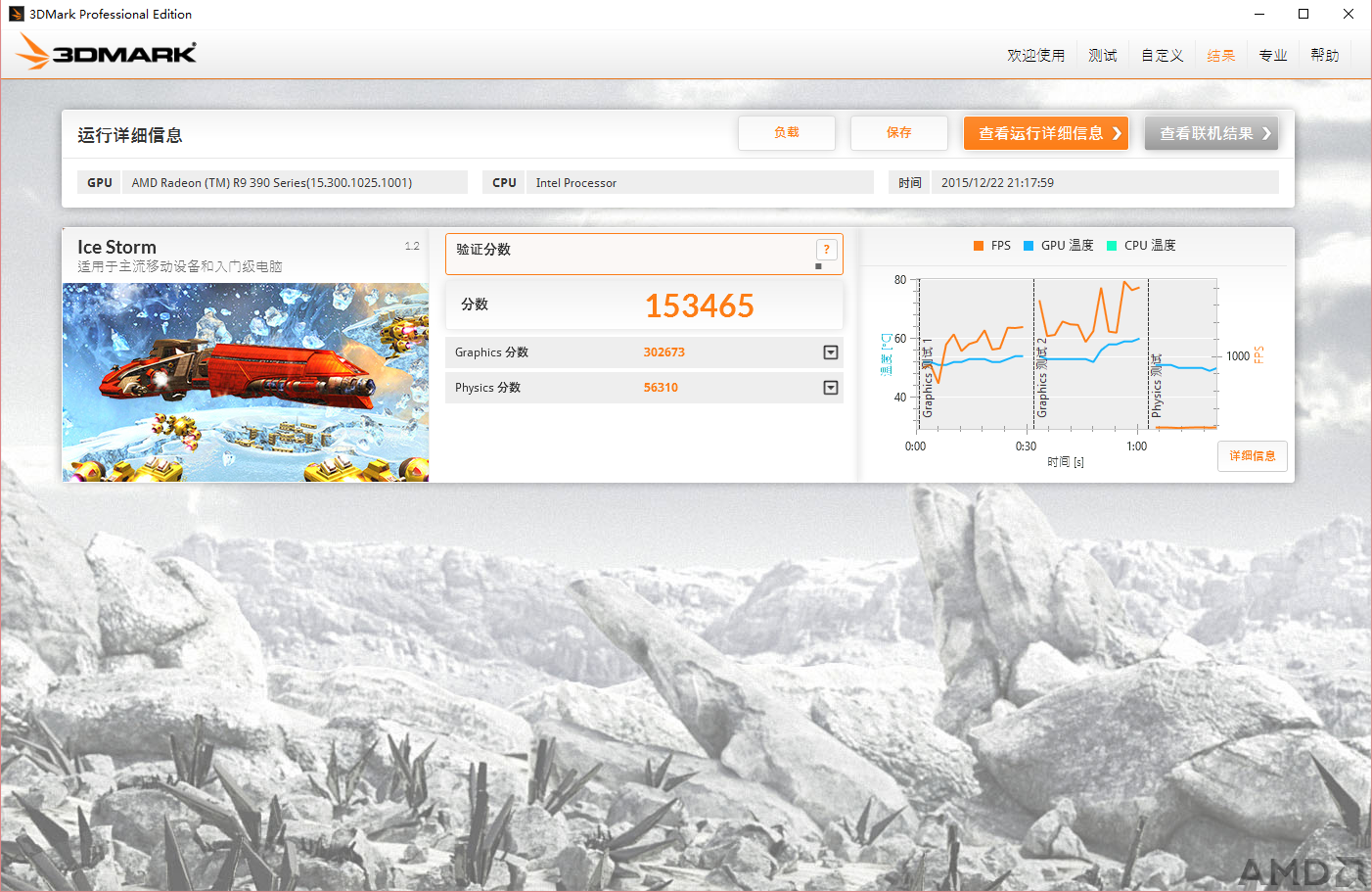This screenshot has height=892, width=1372.
Task: Click 查看运行详细信息 orange button
Action: pyautogui.click(x=1046, y=133)
